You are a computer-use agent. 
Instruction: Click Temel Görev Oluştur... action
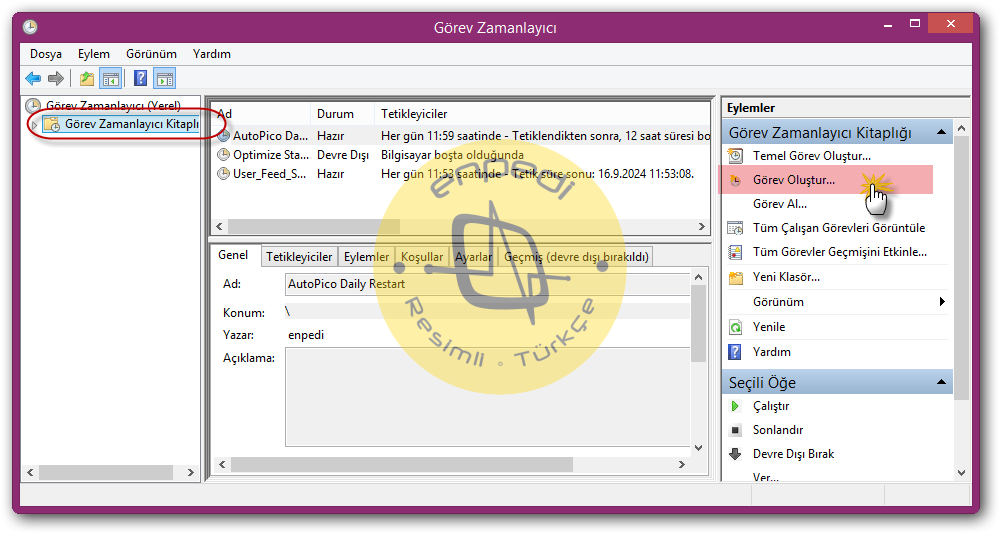click(812, 156)
